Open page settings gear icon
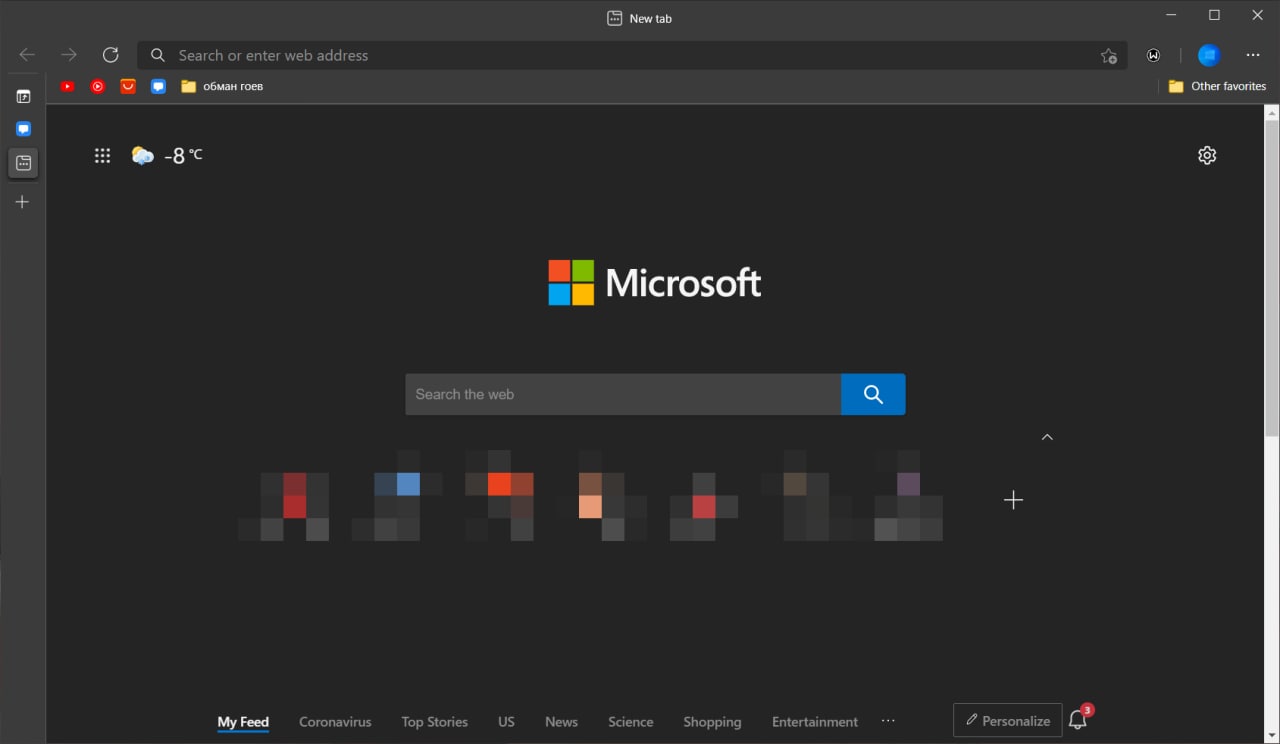This screenshot has height=744, width=1280. [x=1207, y=155]
